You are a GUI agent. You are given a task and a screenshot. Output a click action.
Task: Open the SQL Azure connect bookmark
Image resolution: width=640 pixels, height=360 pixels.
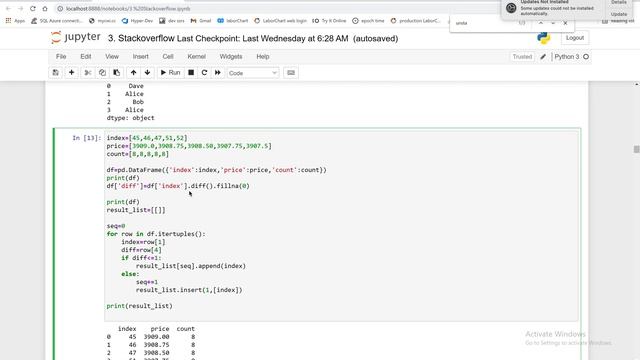(57, 21)
